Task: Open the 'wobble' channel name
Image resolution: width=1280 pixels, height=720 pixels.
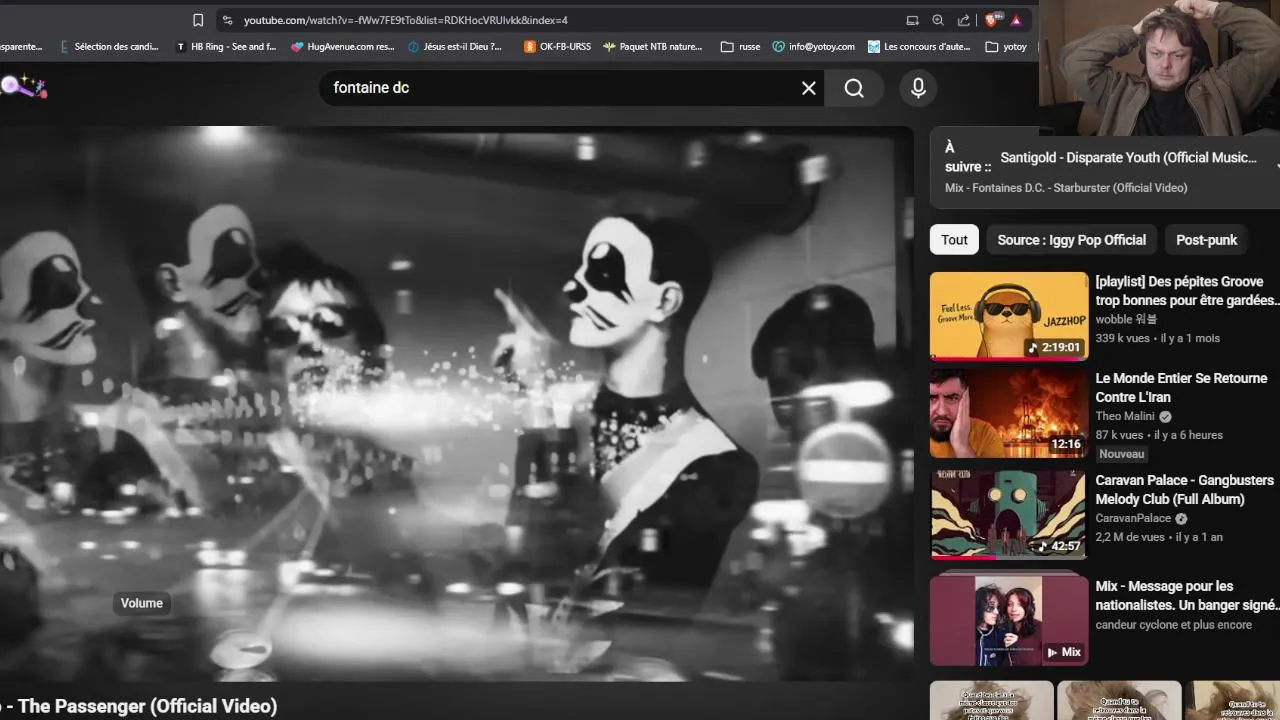Action: coord(1126,319)
